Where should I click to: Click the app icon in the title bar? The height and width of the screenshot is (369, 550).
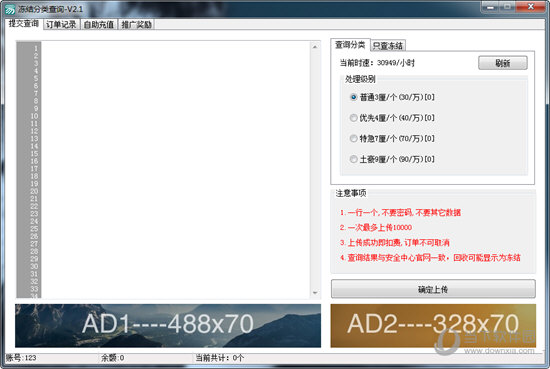10,9
